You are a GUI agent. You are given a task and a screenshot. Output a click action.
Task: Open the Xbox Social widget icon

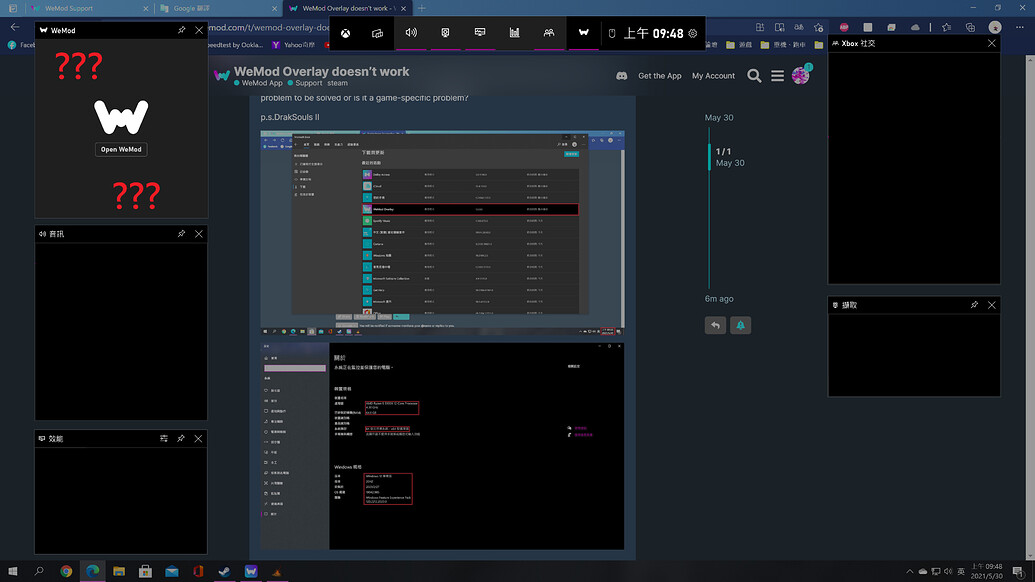coord(548,33)
